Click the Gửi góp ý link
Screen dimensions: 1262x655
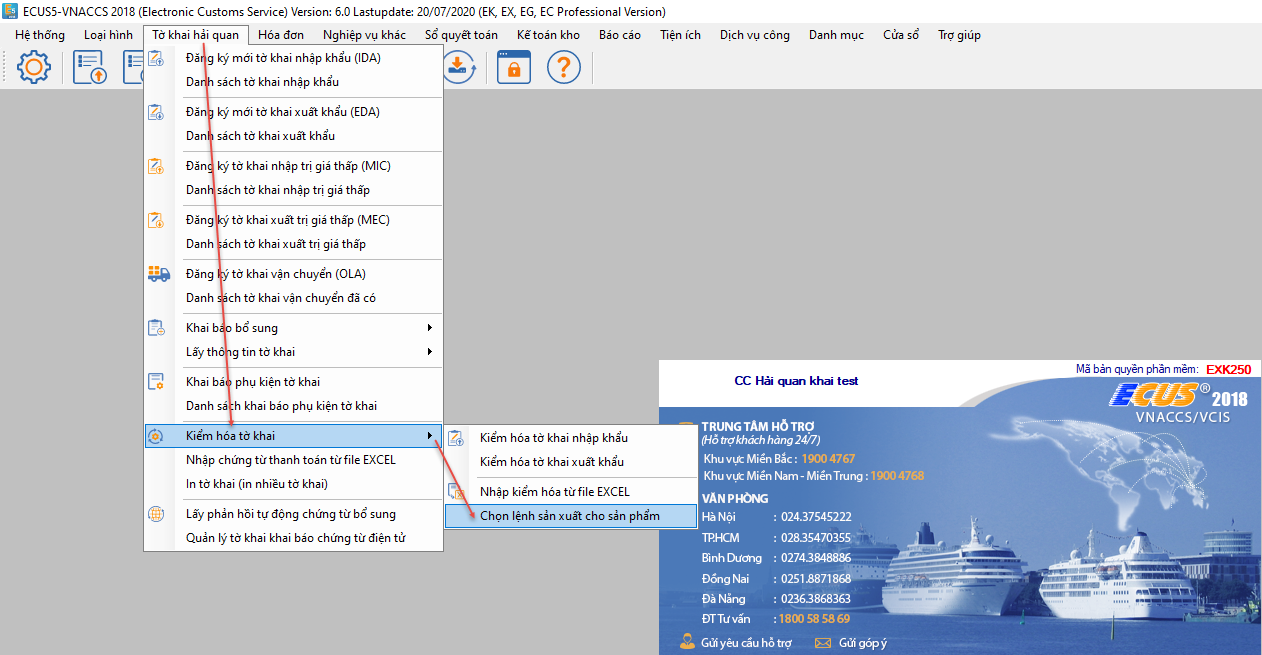863,643
